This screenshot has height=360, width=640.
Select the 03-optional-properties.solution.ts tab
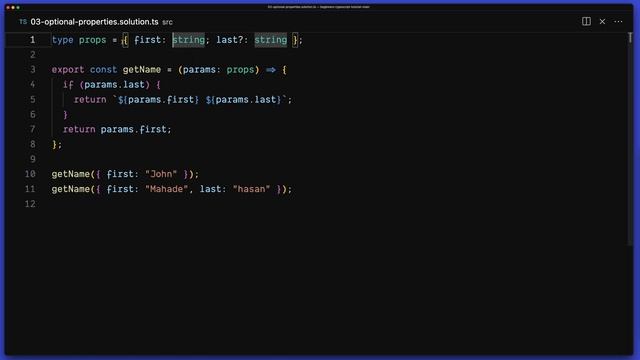[x=94, y=22]
